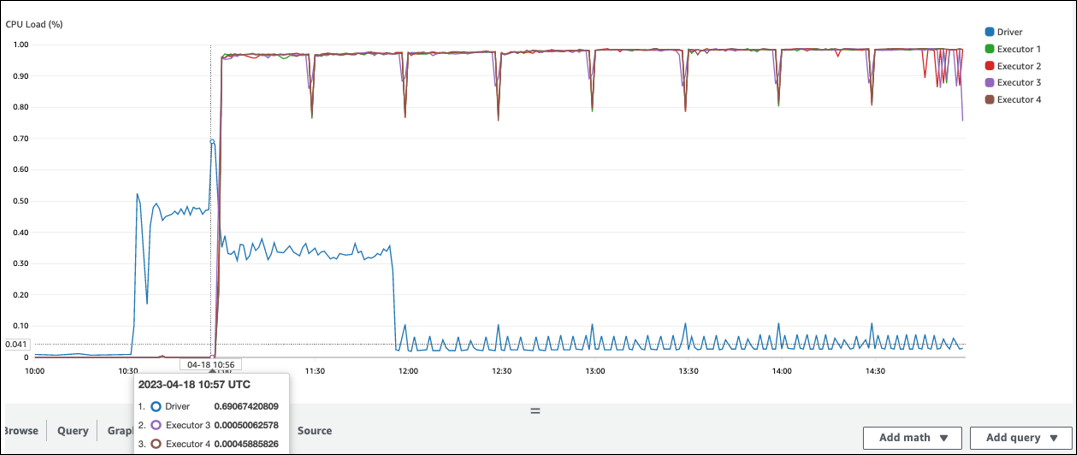Click the blue Driver legend swatch
The height and width of the screenshot is (455, 1077).
tap(990, 32)
